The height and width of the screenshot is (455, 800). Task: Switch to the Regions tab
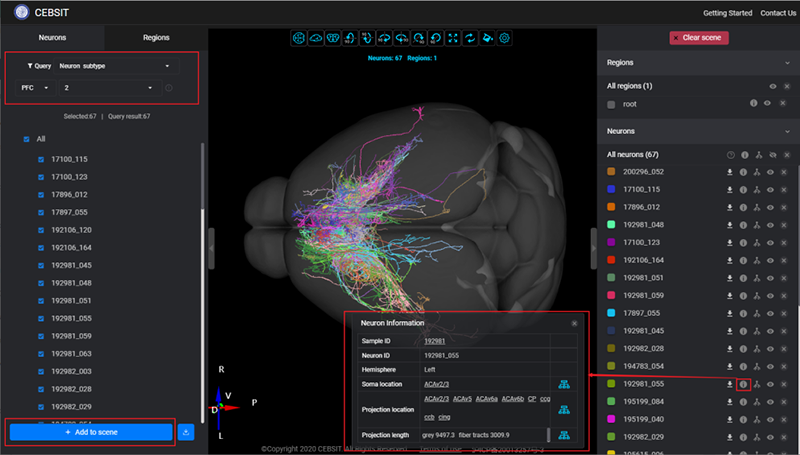tap(156, 37)
